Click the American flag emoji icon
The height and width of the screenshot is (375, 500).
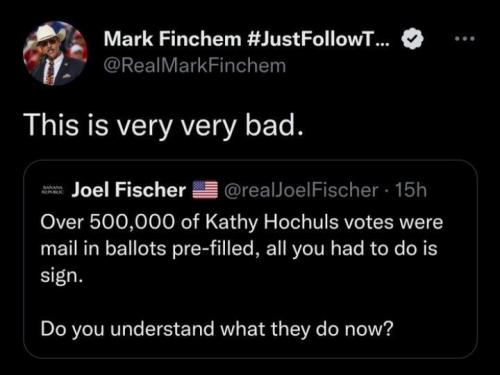pyautogui.click(x=205, y=190)
